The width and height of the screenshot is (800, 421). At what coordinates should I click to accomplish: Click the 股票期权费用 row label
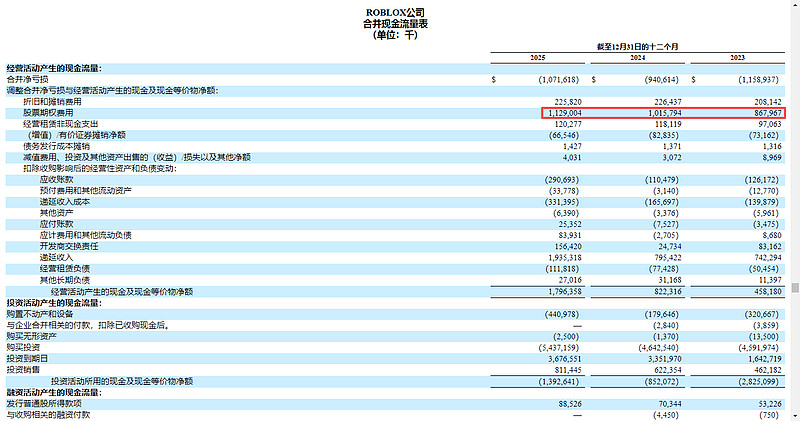(x=48, y=113)
